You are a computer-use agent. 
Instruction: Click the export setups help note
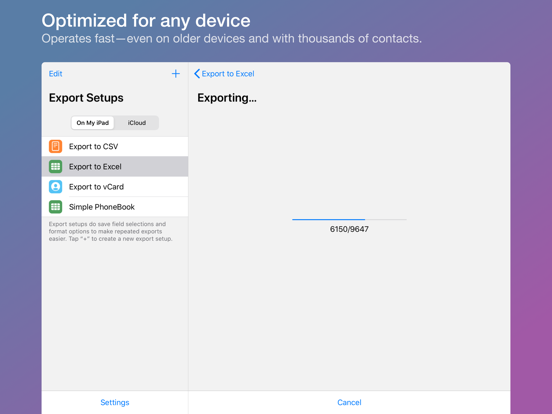tap(111, 231)
